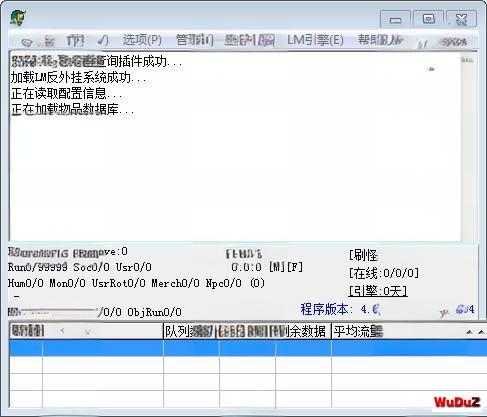This screenshot has height=417, width=487.
Task: Open the blurred menu left of LM引擎(E)
Action: [x=250, y=40]
